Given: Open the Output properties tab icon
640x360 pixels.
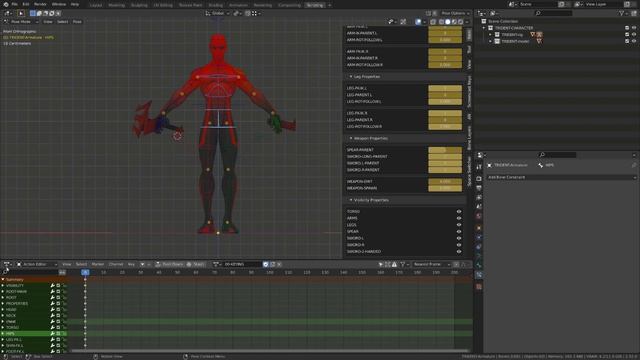Looking at the screenshot, I should pos(479,188).
